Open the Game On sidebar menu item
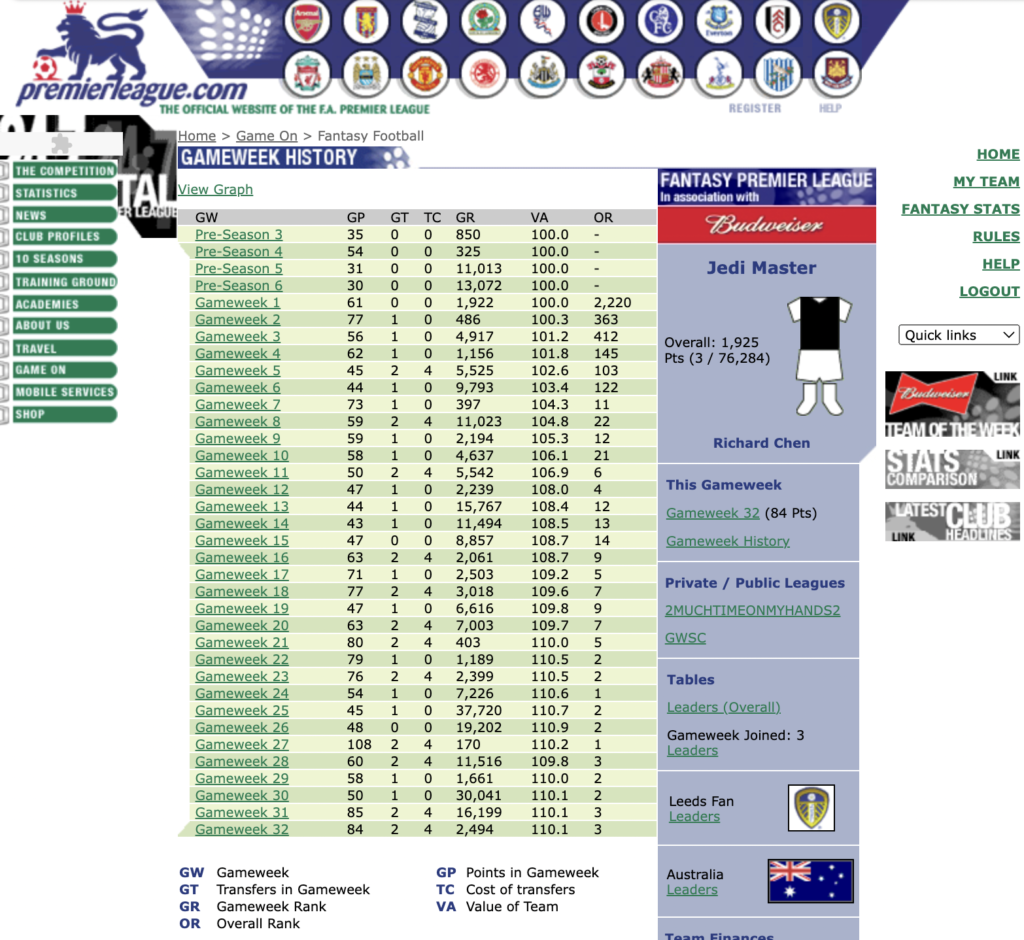Image resolution: width=1024 pixels, height=940 pixels. (64, 370)
